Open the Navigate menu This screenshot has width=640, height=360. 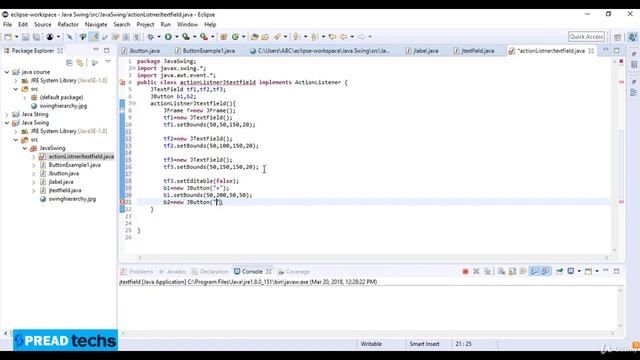96,24
